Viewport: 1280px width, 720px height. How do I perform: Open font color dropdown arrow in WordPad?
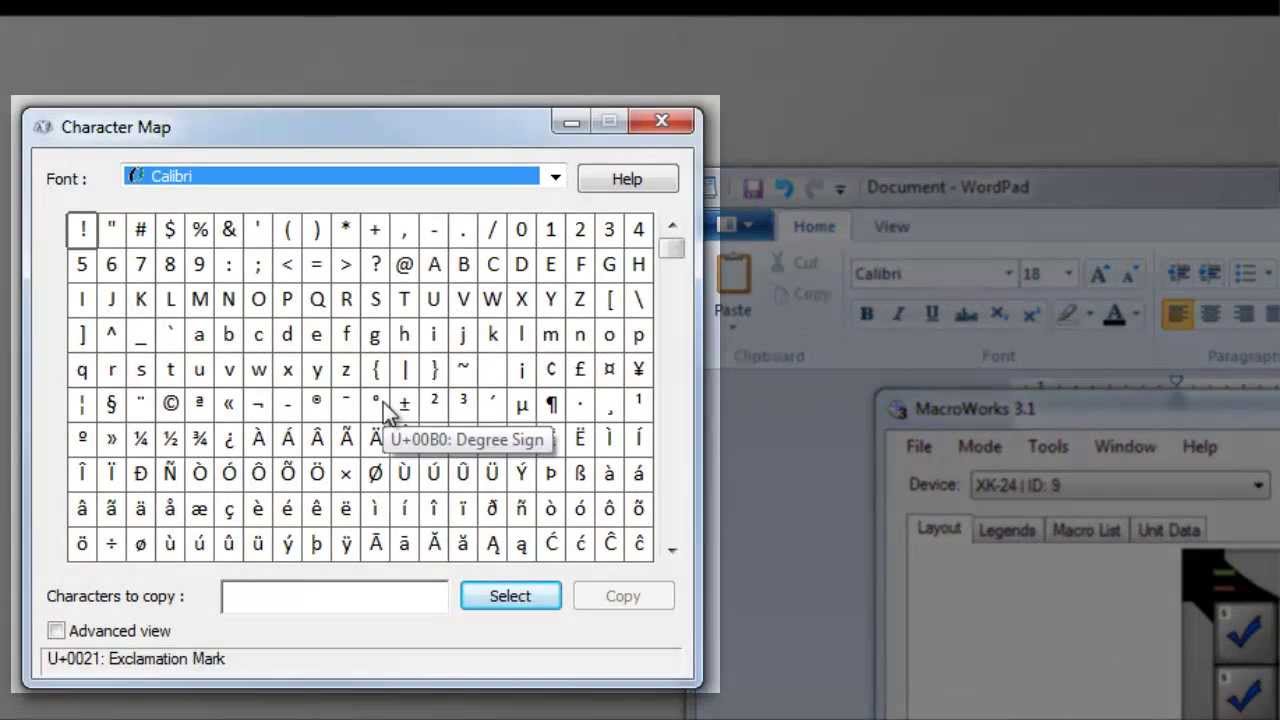tap(1136, 315)
